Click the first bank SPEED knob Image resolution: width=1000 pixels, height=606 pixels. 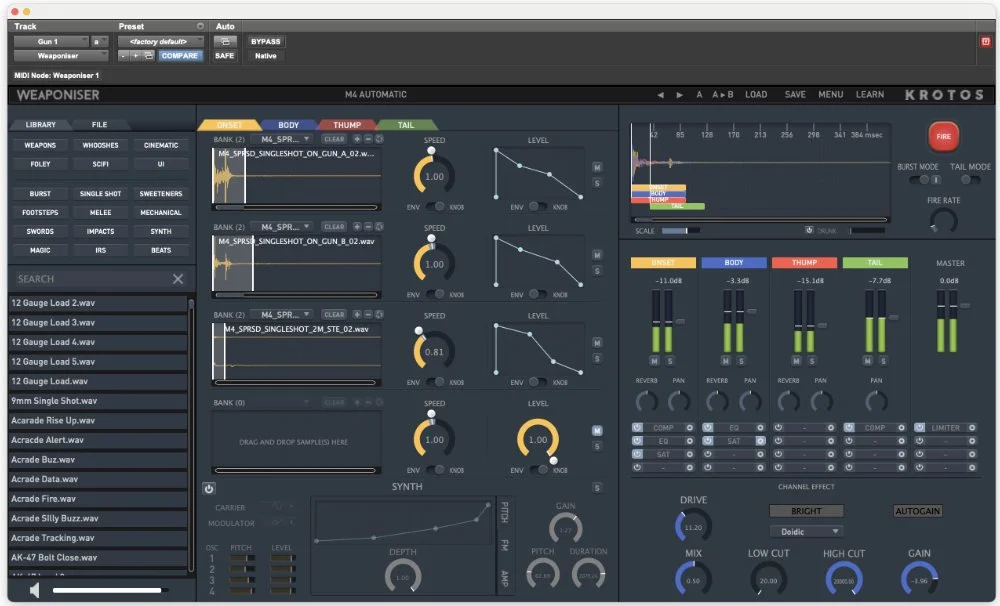pos(434,175)
